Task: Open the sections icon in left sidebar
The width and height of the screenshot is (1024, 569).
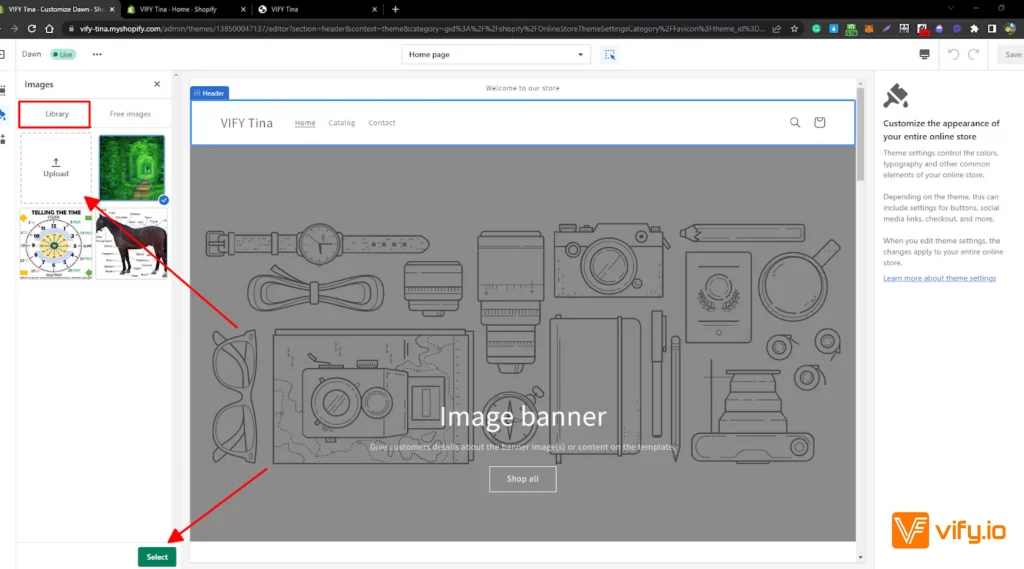Action: (3, 90)
